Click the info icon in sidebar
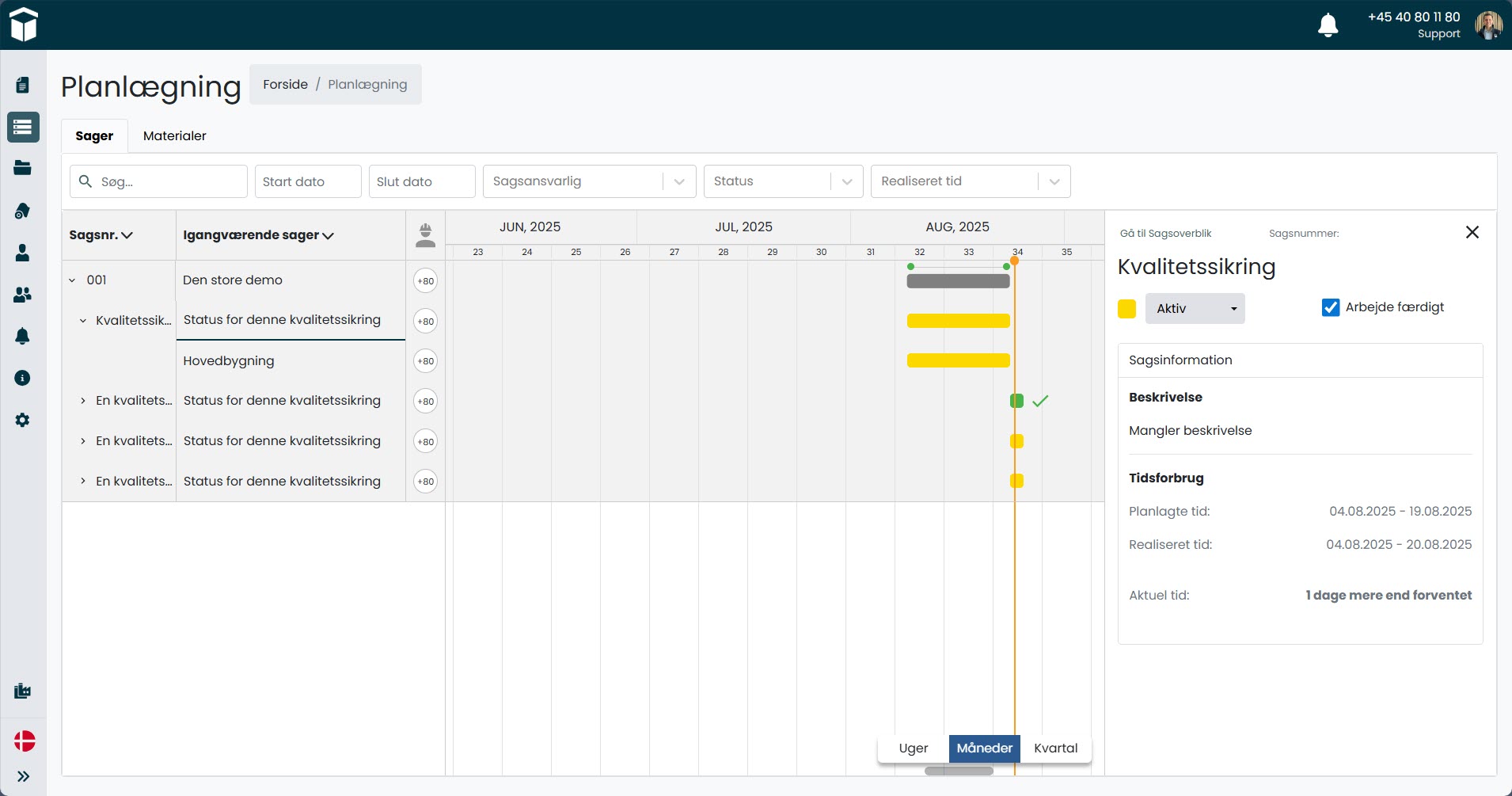 pyautogui.click(x=22, y=378)
